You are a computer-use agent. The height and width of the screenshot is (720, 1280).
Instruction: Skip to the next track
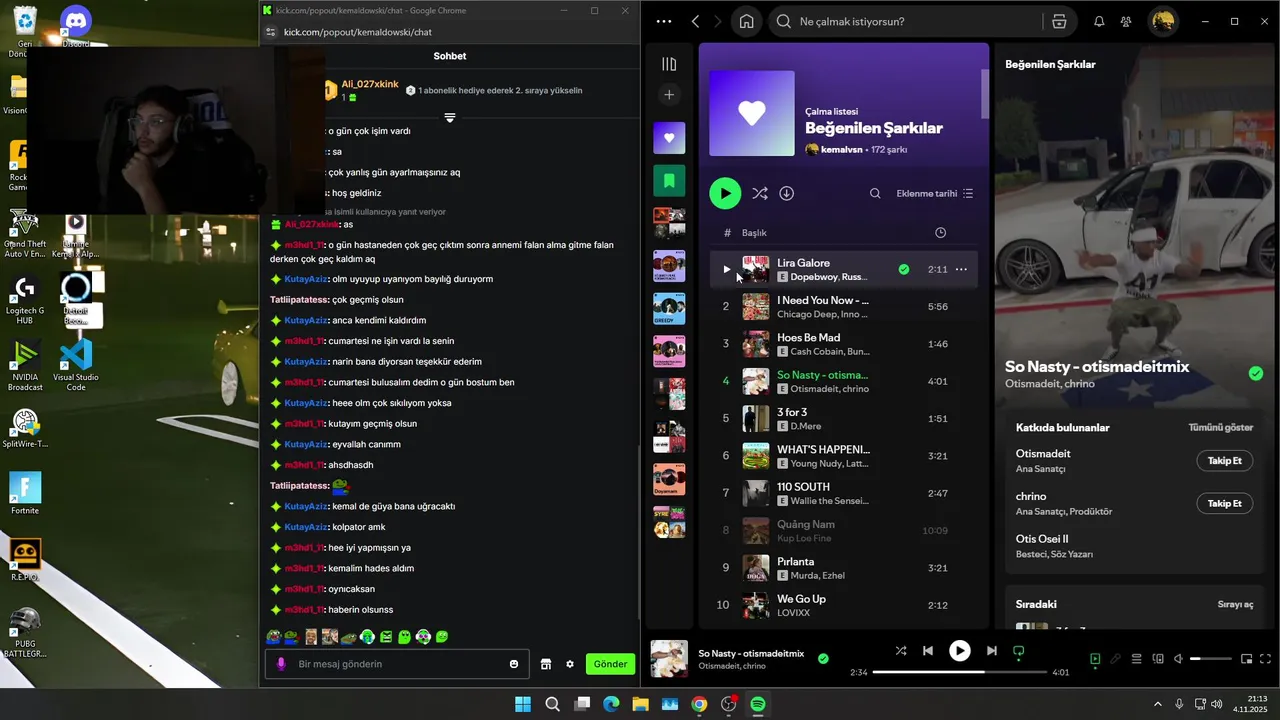(x=991, y=651)
